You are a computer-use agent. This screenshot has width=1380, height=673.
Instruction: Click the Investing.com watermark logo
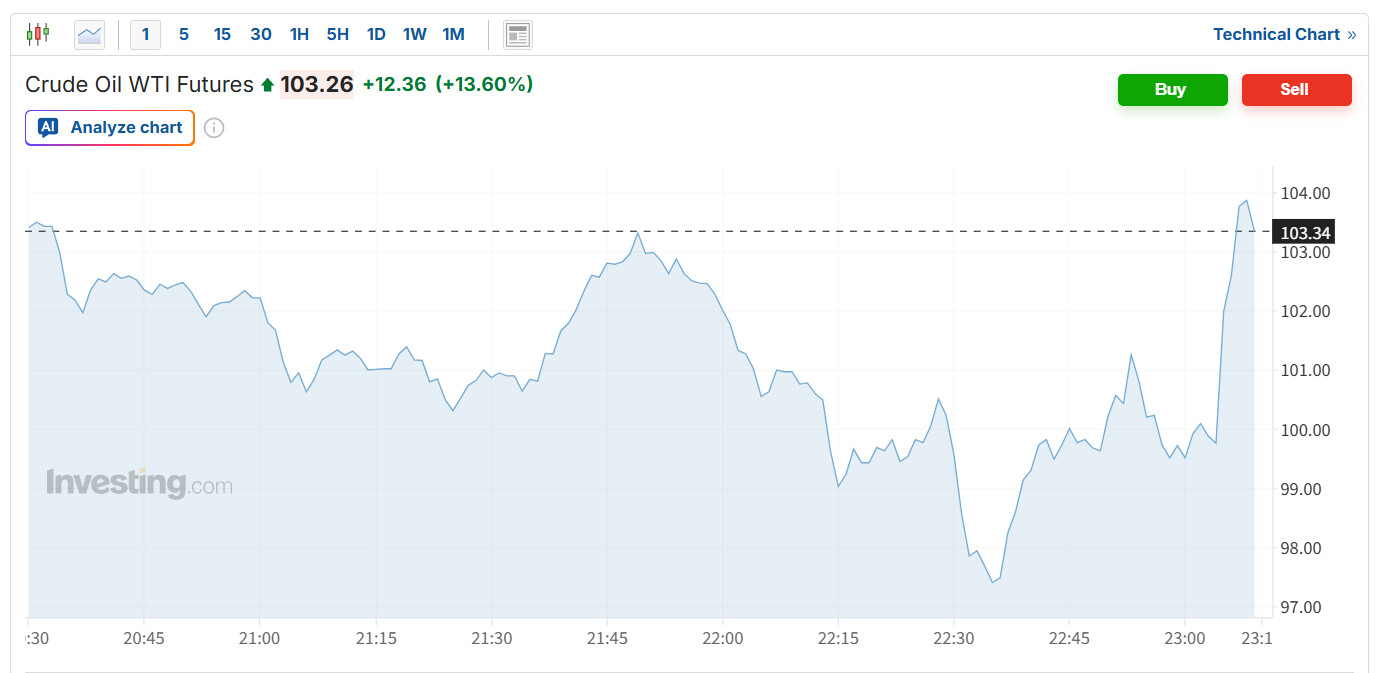pyautogui.click(x=139, y=484)
